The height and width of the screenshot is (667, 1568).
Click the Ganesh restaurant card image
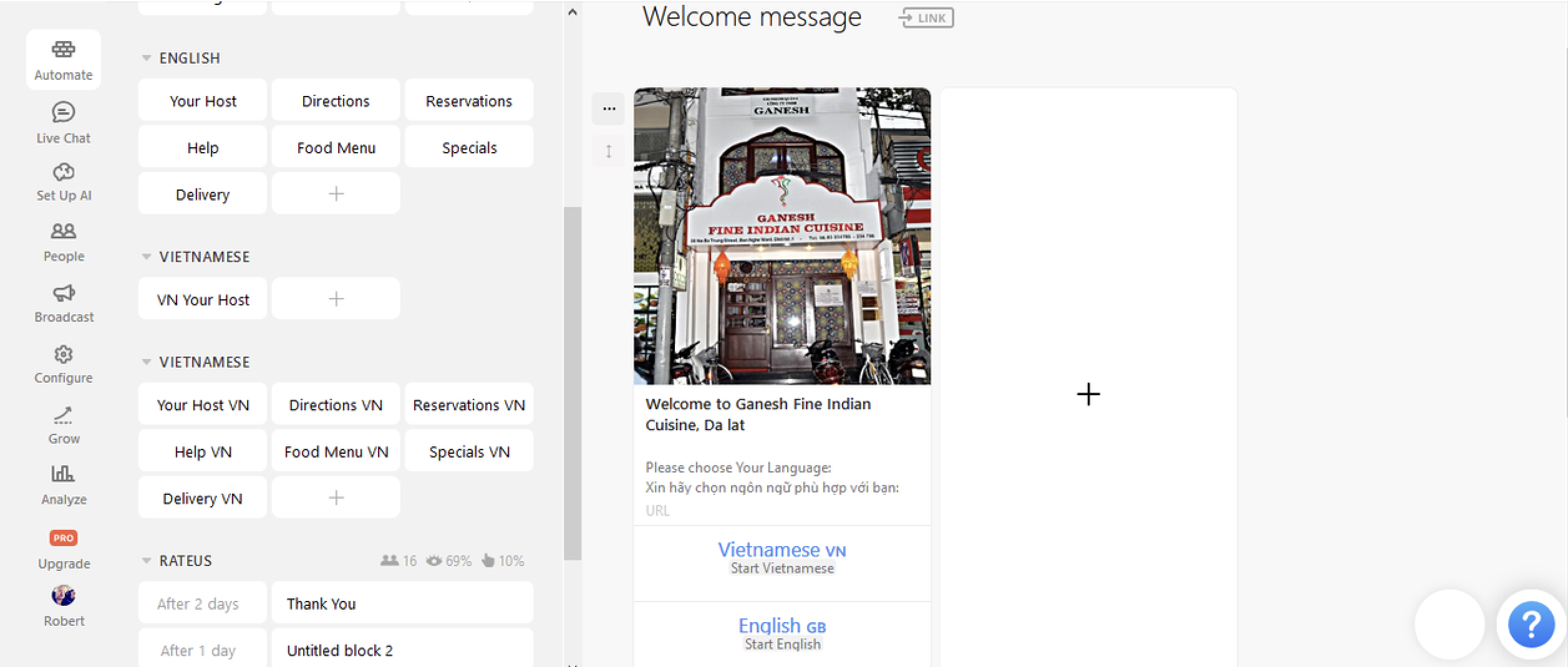point(782,236)
